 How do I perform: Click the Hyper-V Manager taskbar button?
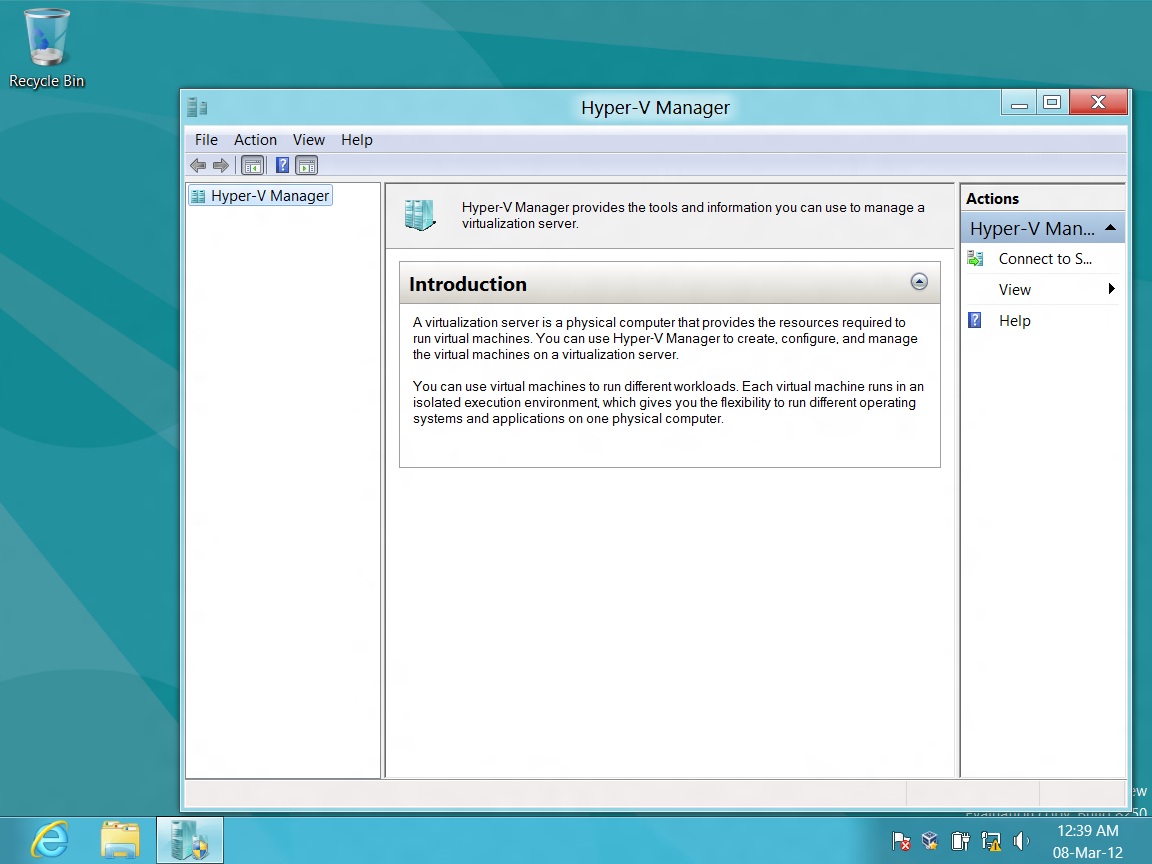(x=190, y=840)
